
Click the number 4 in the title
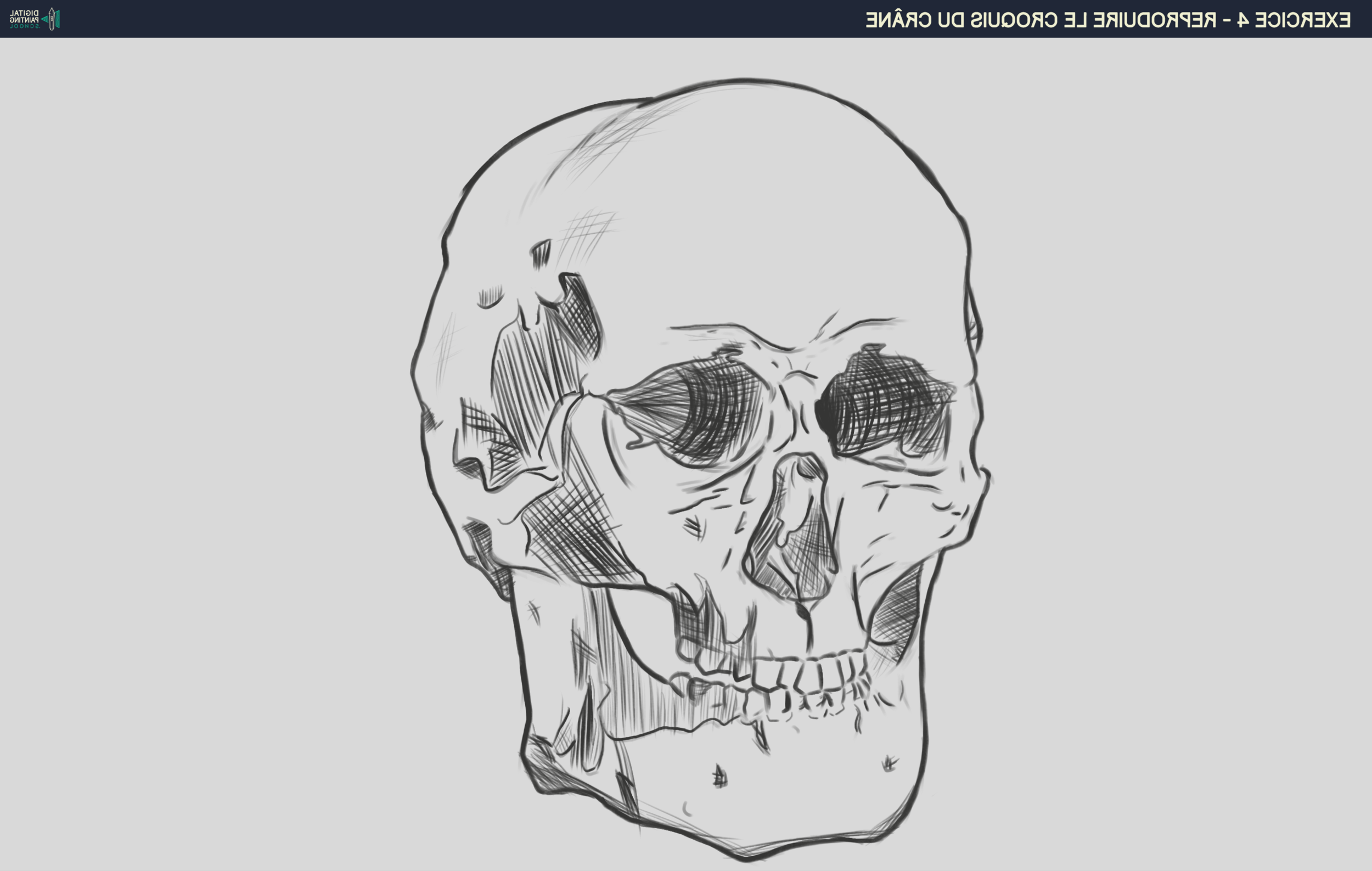point(1243,20)
